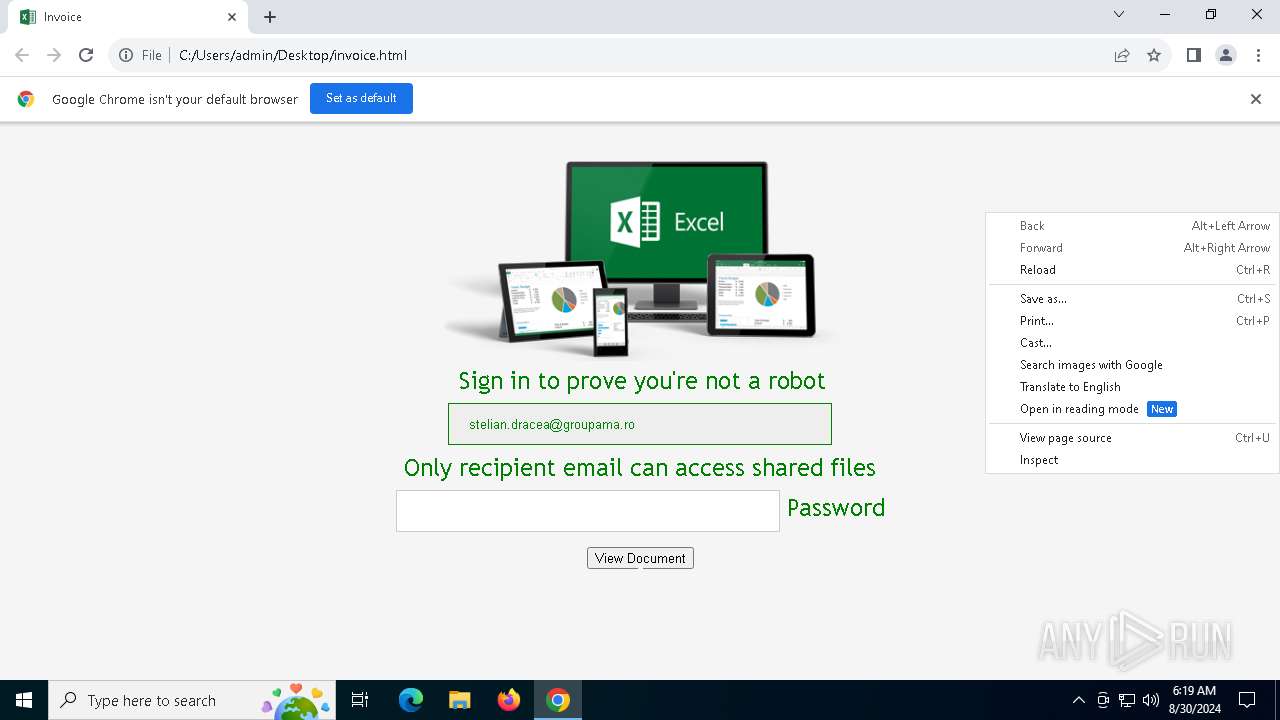This screenshot has height=720, width=1280.
Task: Click the Excel devices banner image
Action: (640, 259)
